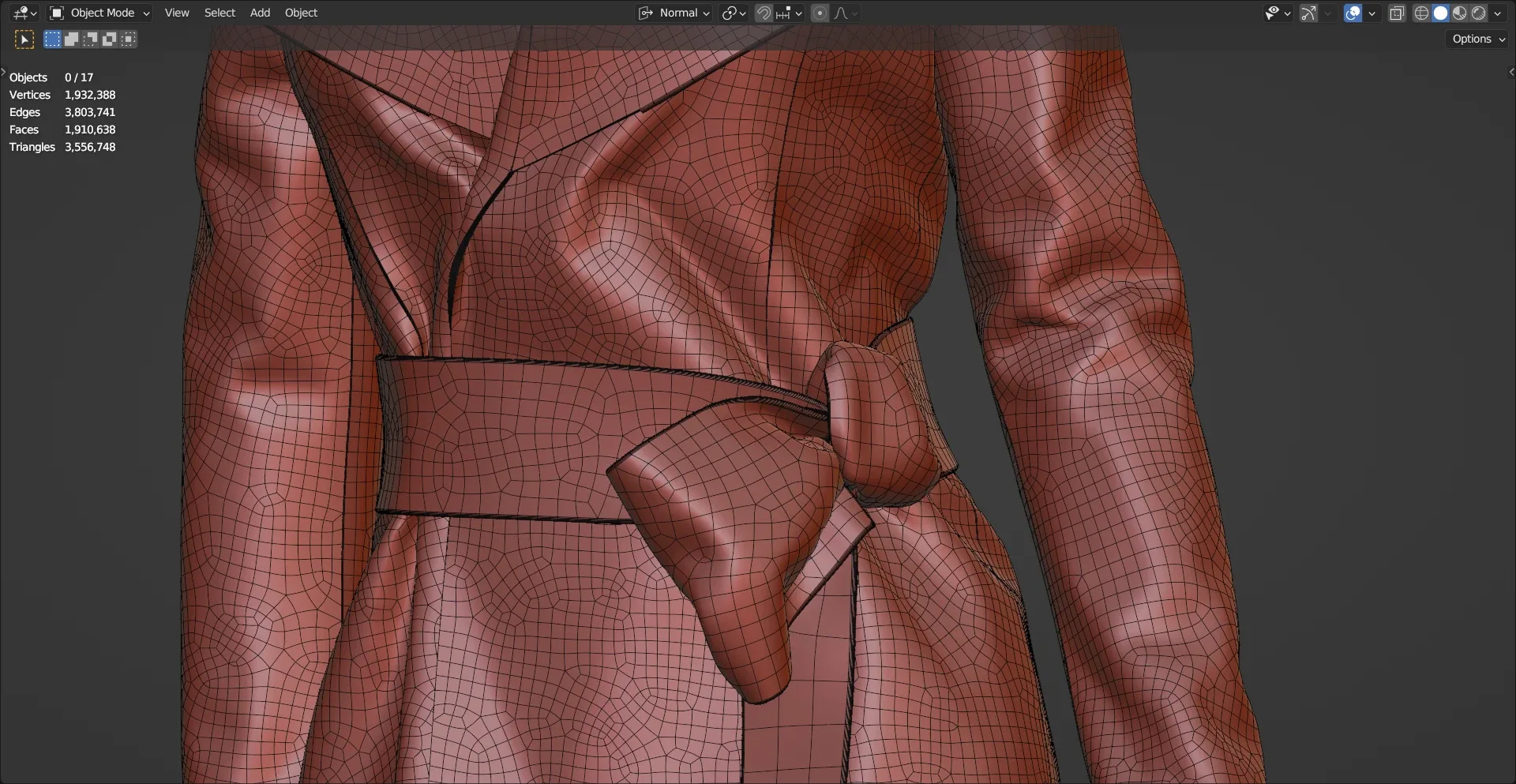
Task: Click the Vertices count 1,932,388
Action: [x=90, y=95]
